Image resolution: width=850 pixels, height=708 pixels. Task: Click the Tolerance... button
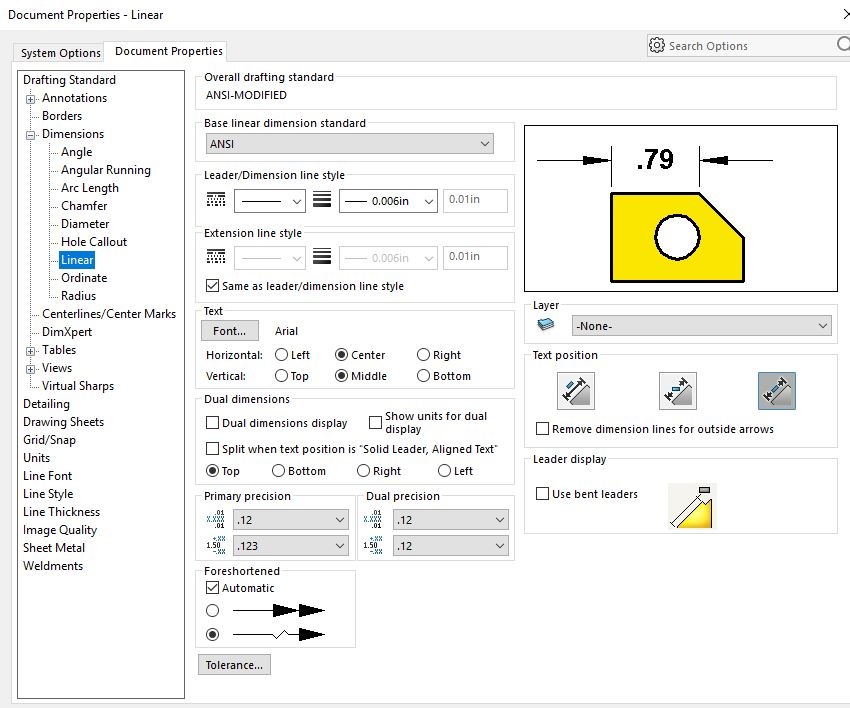coord(234,665)
